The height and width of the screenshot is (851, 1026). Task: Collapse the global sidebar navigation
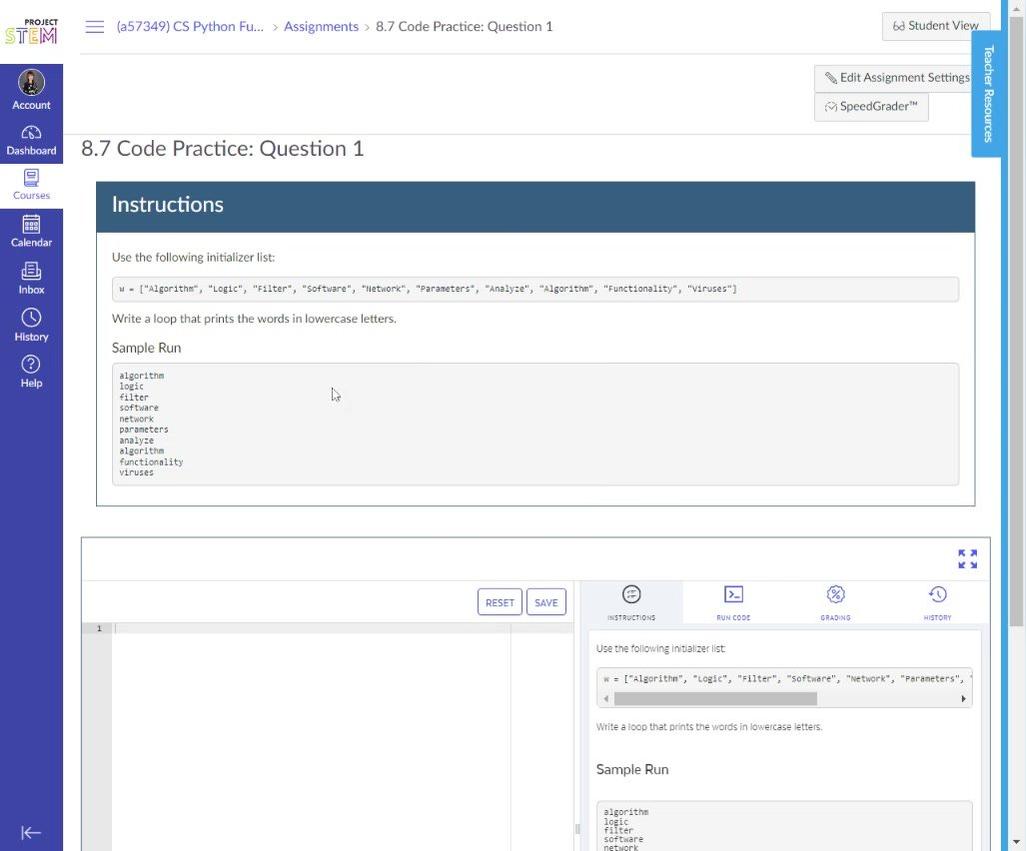[31, 832]
